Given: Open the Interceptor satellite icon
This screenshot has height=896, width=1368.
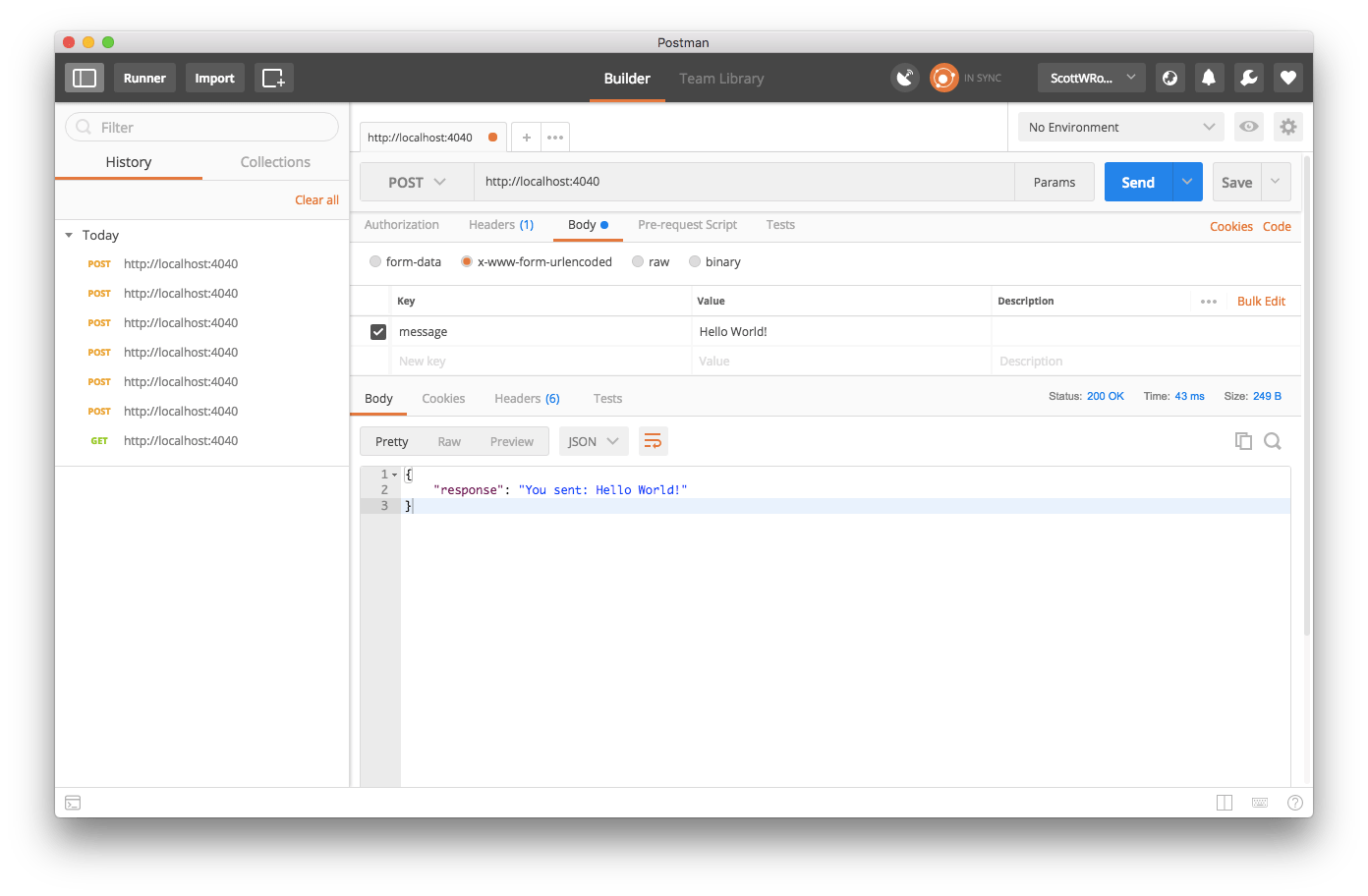Looking at the screenshot, I should click(904, 78).
